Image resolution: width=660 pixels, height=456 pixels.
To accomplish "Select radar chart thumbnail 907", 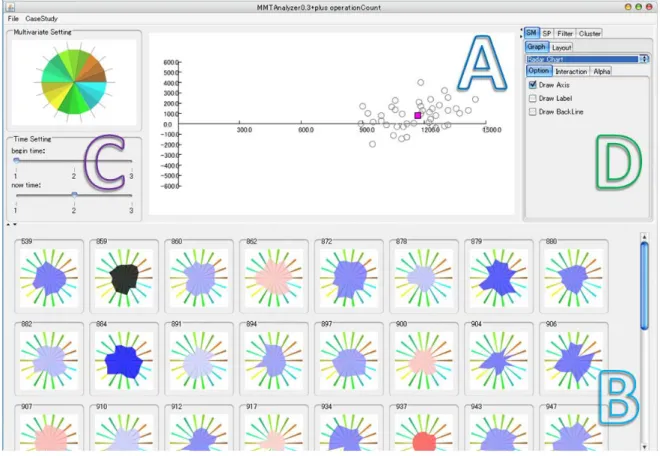I will coord(49,432).
